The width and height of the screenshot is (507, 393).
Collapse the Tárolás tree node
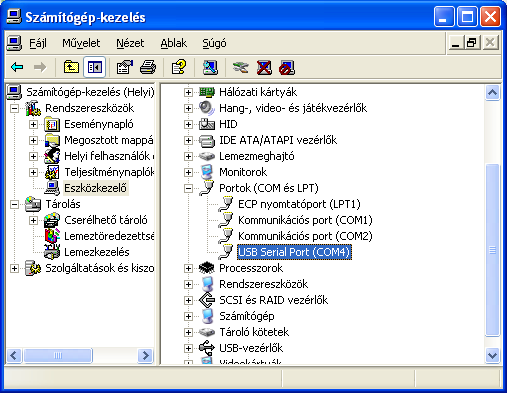tap(14, 204)
